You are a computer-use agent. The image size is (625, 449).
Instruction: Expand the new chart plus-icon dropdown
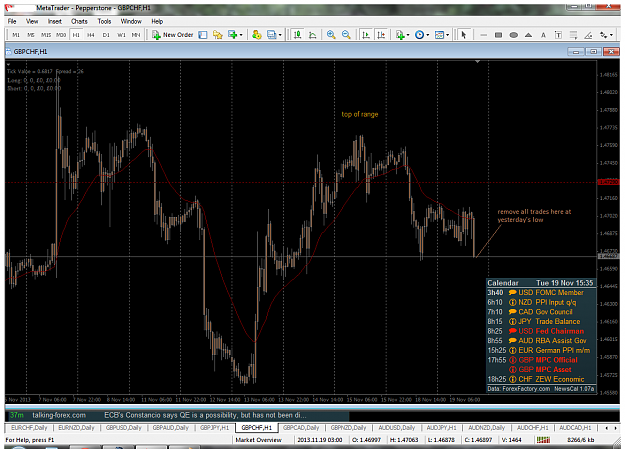tap(241, 35)
